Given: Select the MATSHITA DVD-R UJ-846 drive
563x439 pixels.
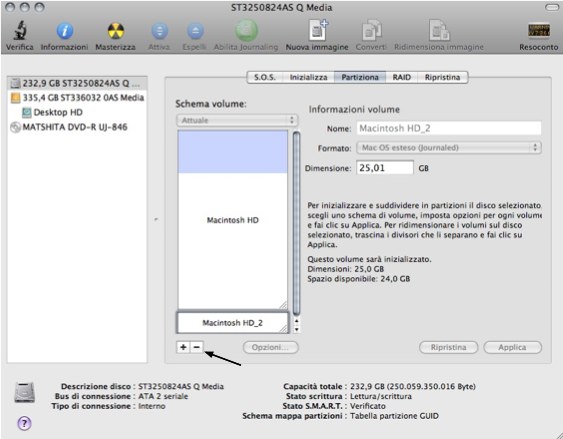Looking at the screenshot, I should point(69,127).
